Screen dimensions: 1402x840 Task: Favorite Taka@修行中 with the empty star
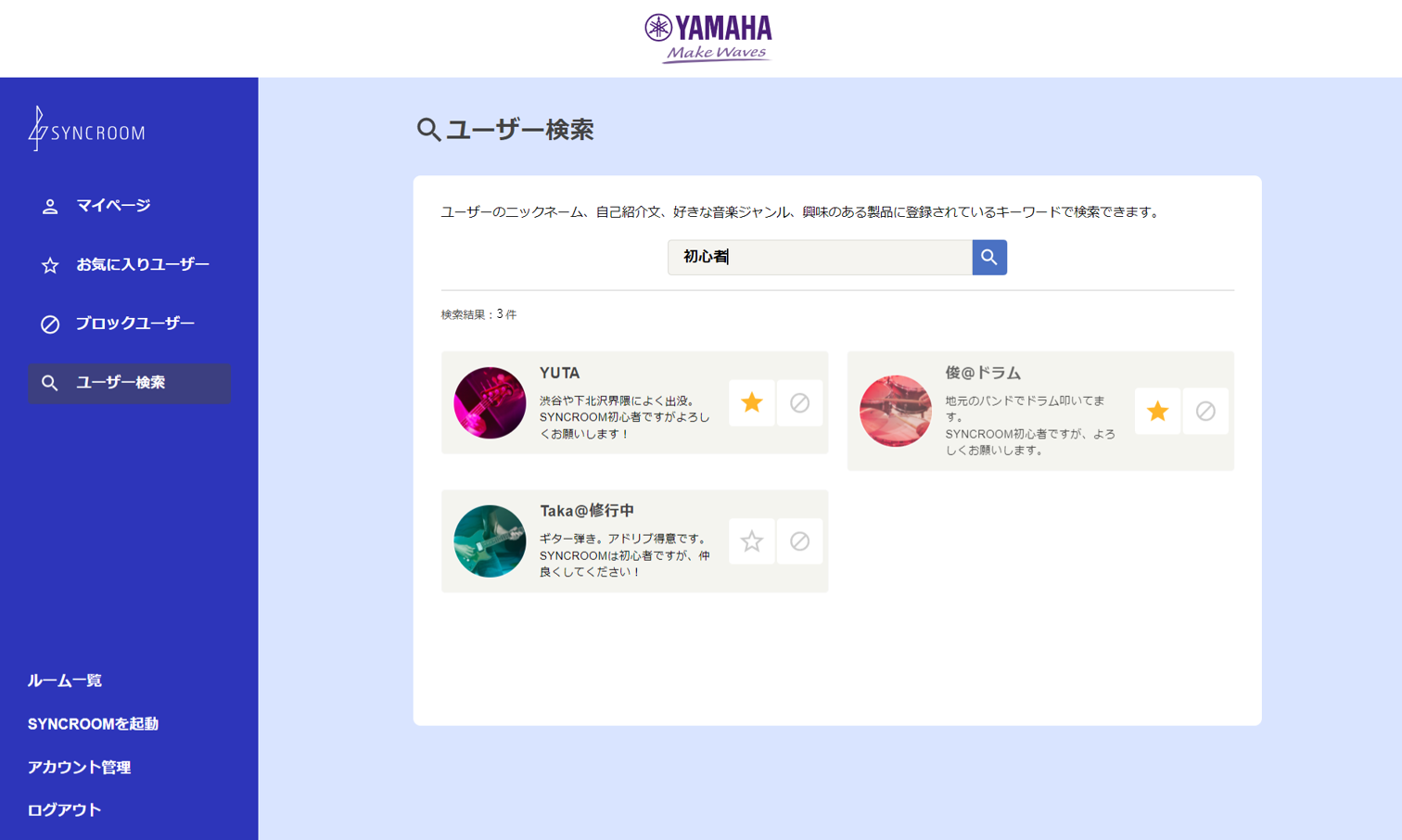(752, 541)
